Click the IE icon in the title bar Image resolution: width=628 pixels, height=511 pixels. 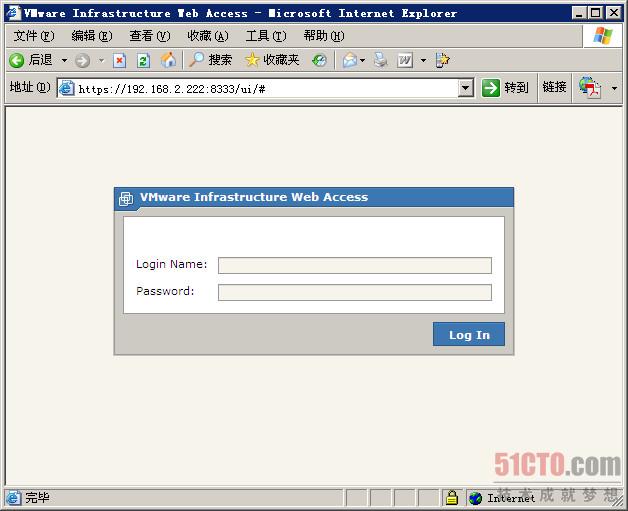coord(13,13)
